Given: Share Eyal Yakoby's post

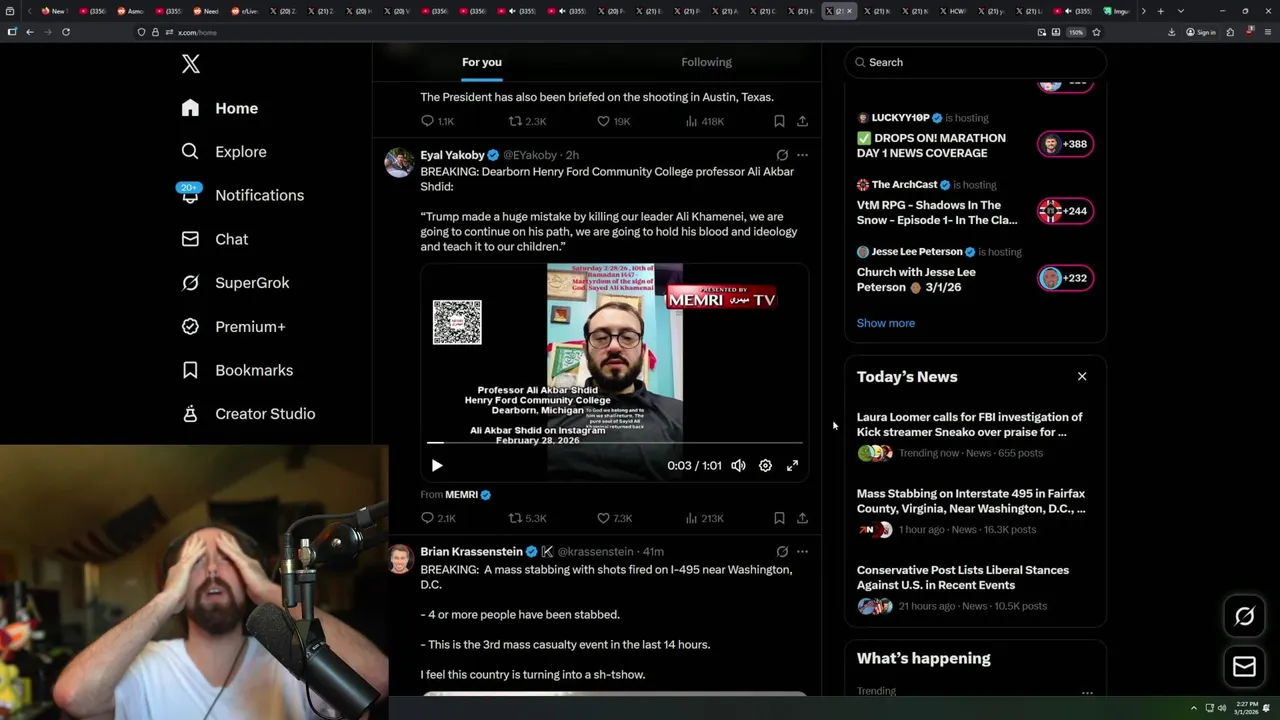Looking at the screenshot, I should point(802,518).
